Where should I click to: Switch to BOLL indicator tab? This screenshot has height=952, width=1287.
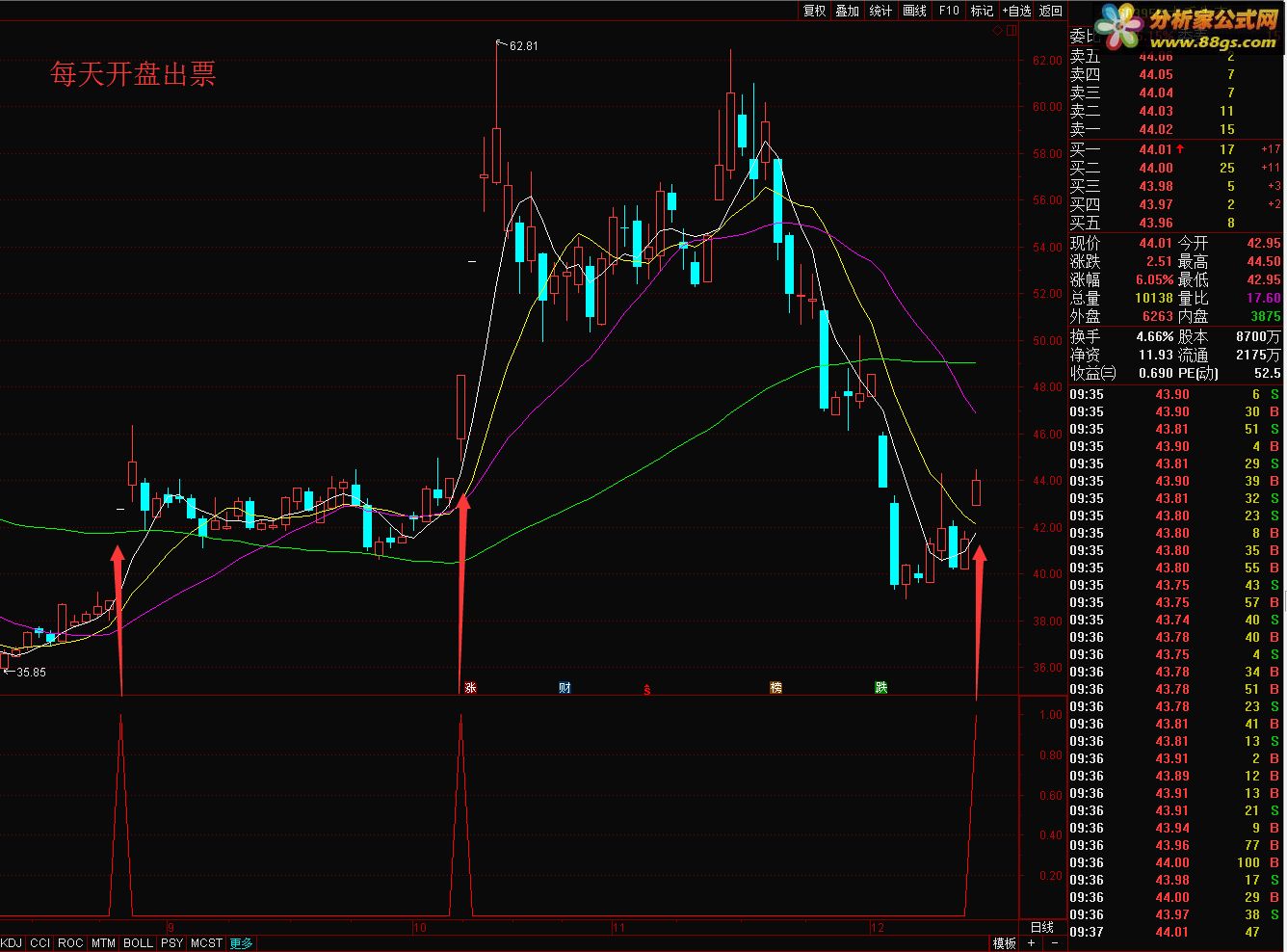tap(138, 943)
